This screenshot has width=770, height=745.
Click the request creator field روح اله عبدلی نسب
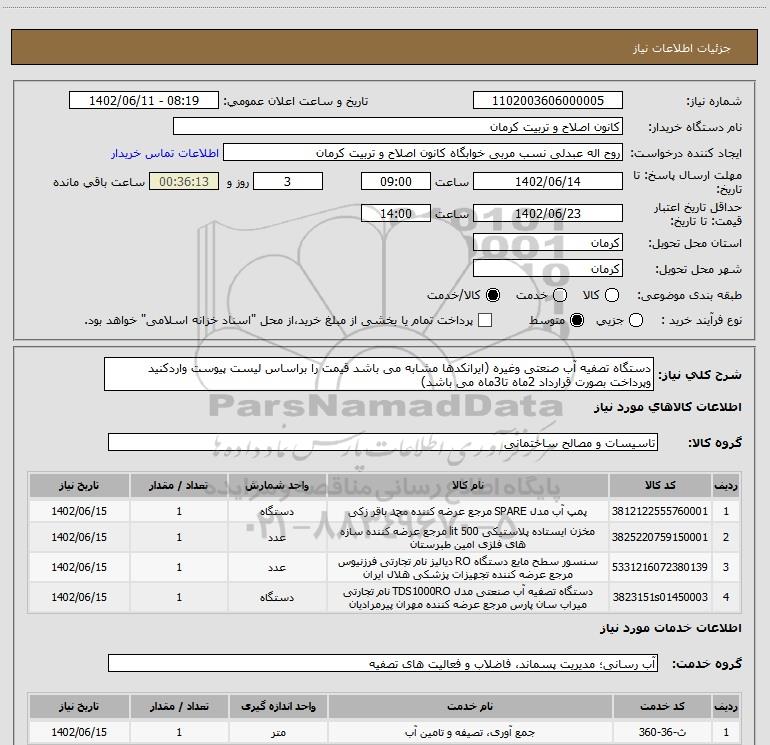[x=423, y=152]
